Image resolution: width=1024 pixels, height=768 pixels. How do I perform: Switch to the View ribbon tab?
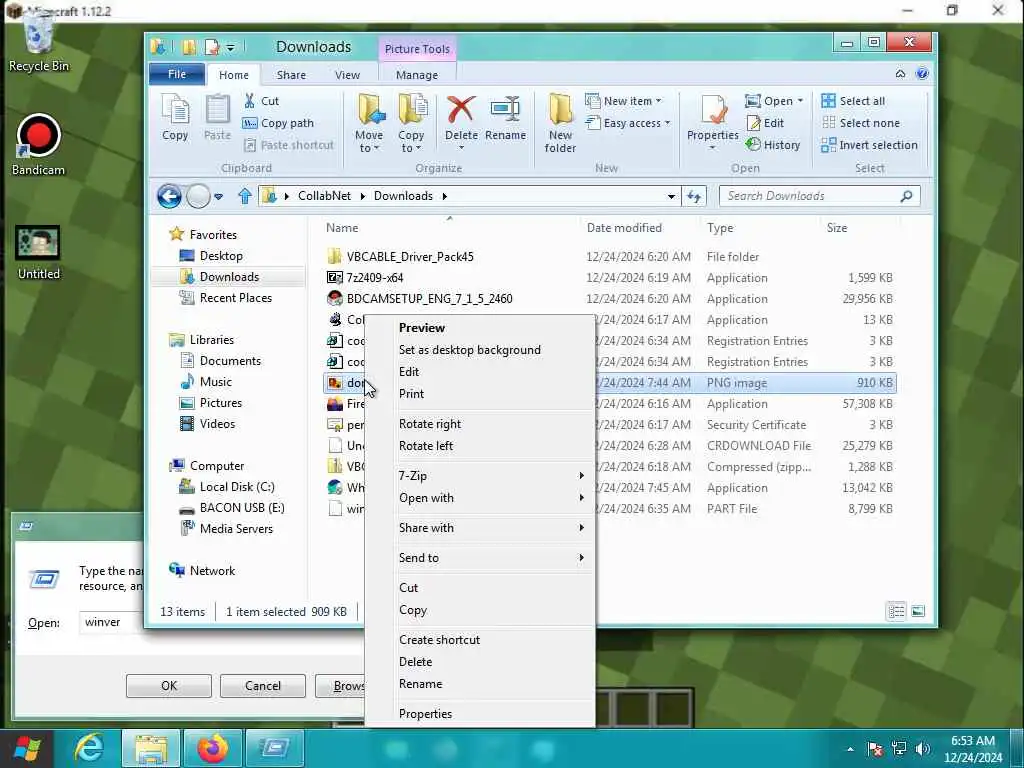[x=347, y=75]
